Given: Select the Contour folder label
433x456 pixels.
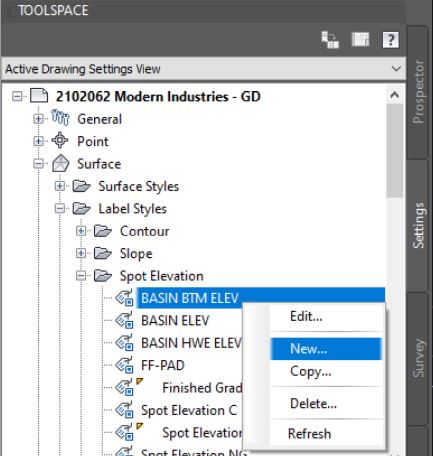Looking at the screenshot, I should (x=144, y=231).
